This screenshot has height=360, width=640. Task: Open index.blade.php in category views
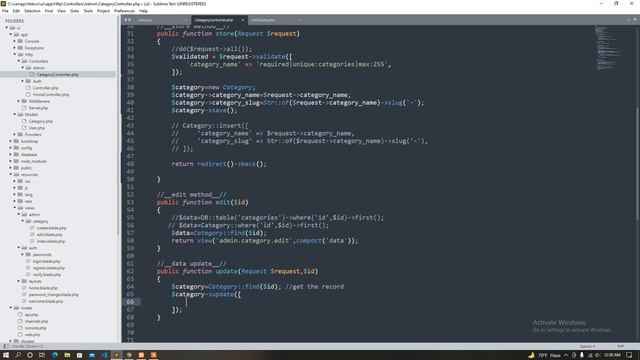click(x=51, y=241)
